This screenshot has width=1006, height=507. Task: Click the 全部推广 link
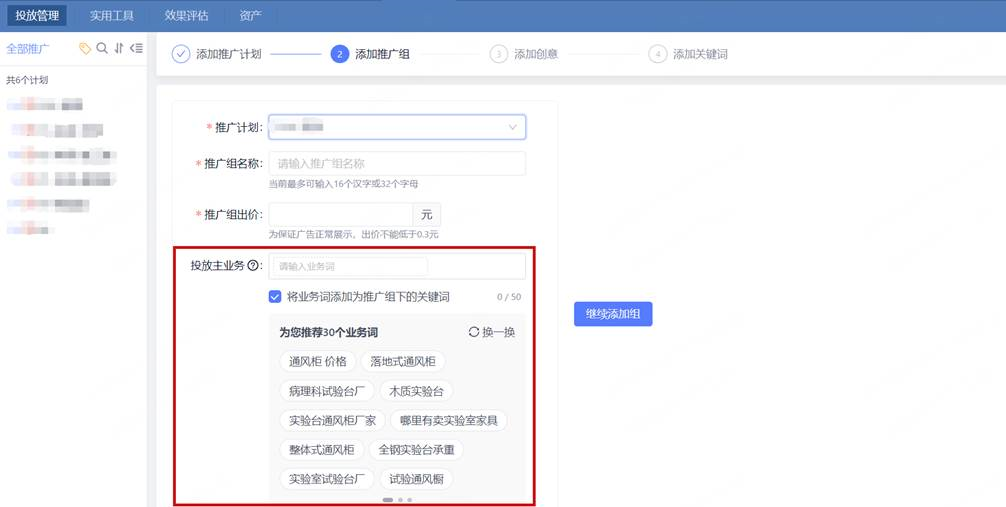[x=28, y=49]
